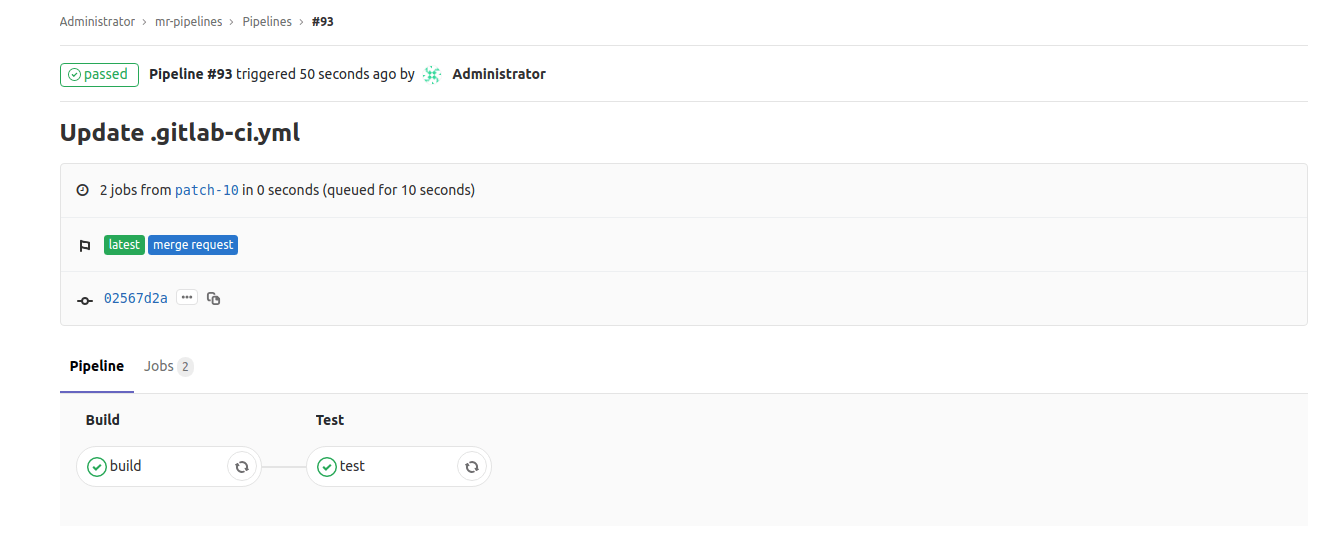Go to Administrator in the breadcrumb
This screenshot has height=560, width=1336.
[97, 21]
